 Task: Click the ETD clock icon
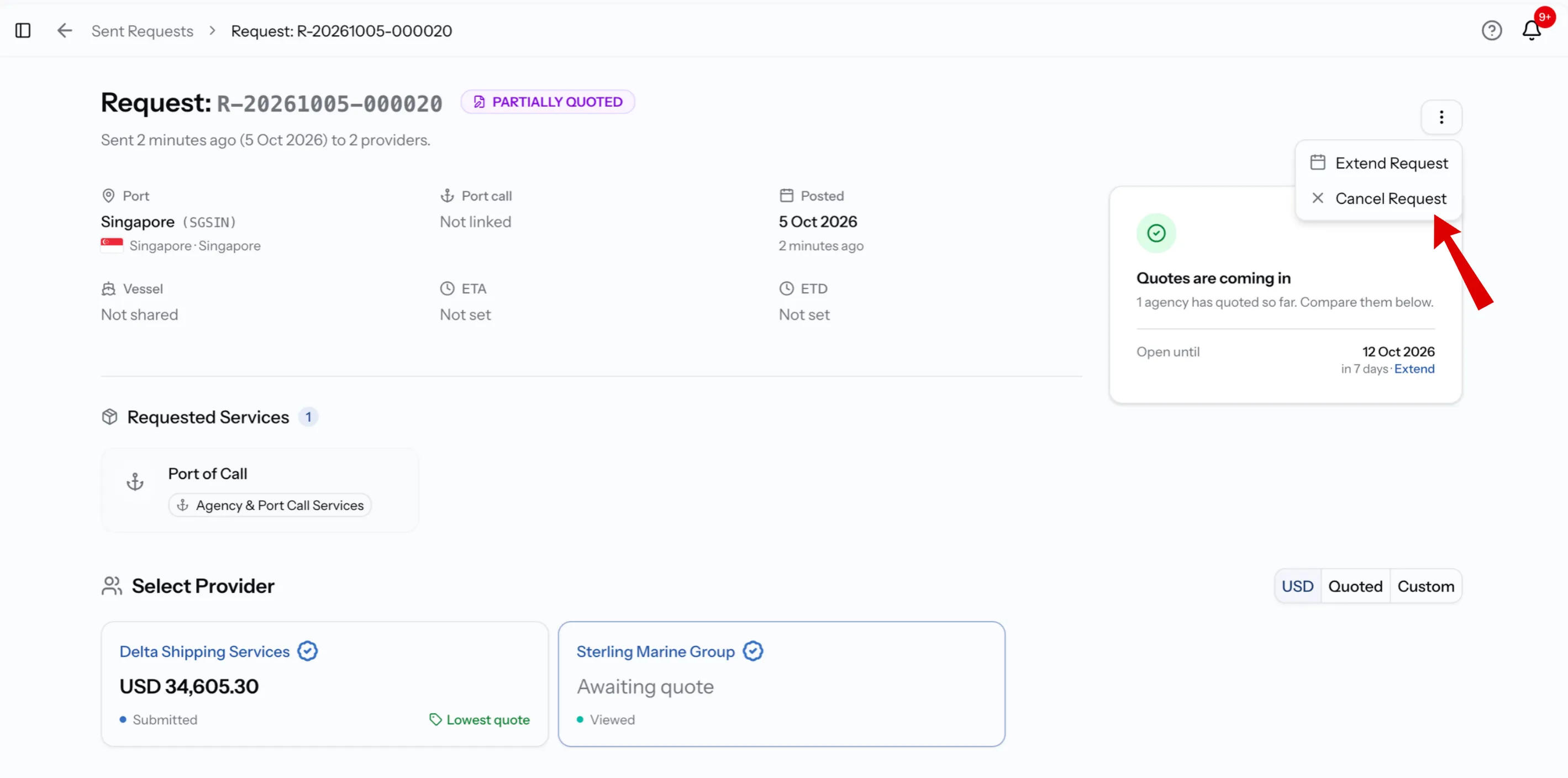point(786,288)
